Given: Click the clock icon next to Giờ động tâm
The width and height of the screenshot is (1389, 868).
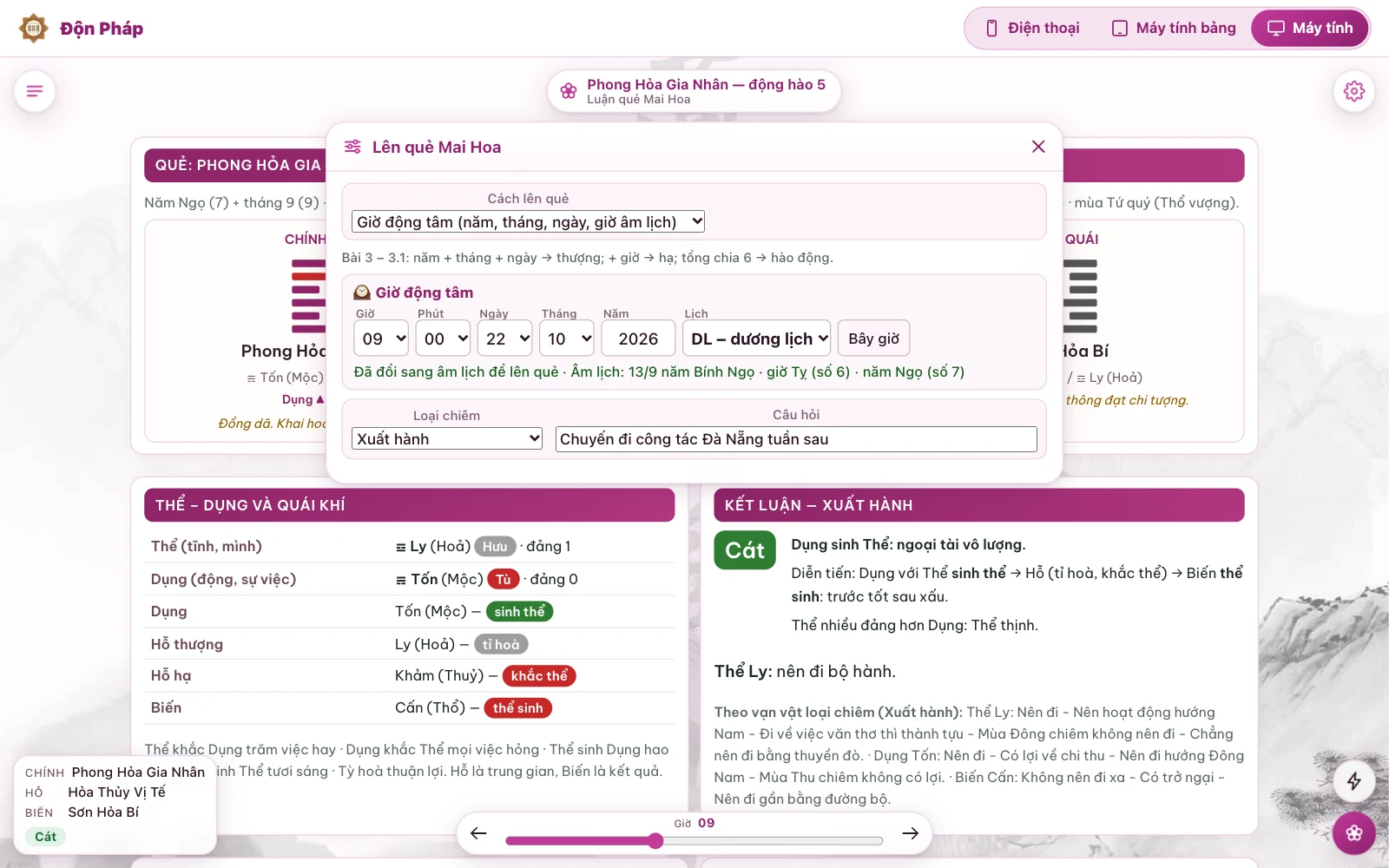Looking at the screenshot, I should (x=362, y=293).
